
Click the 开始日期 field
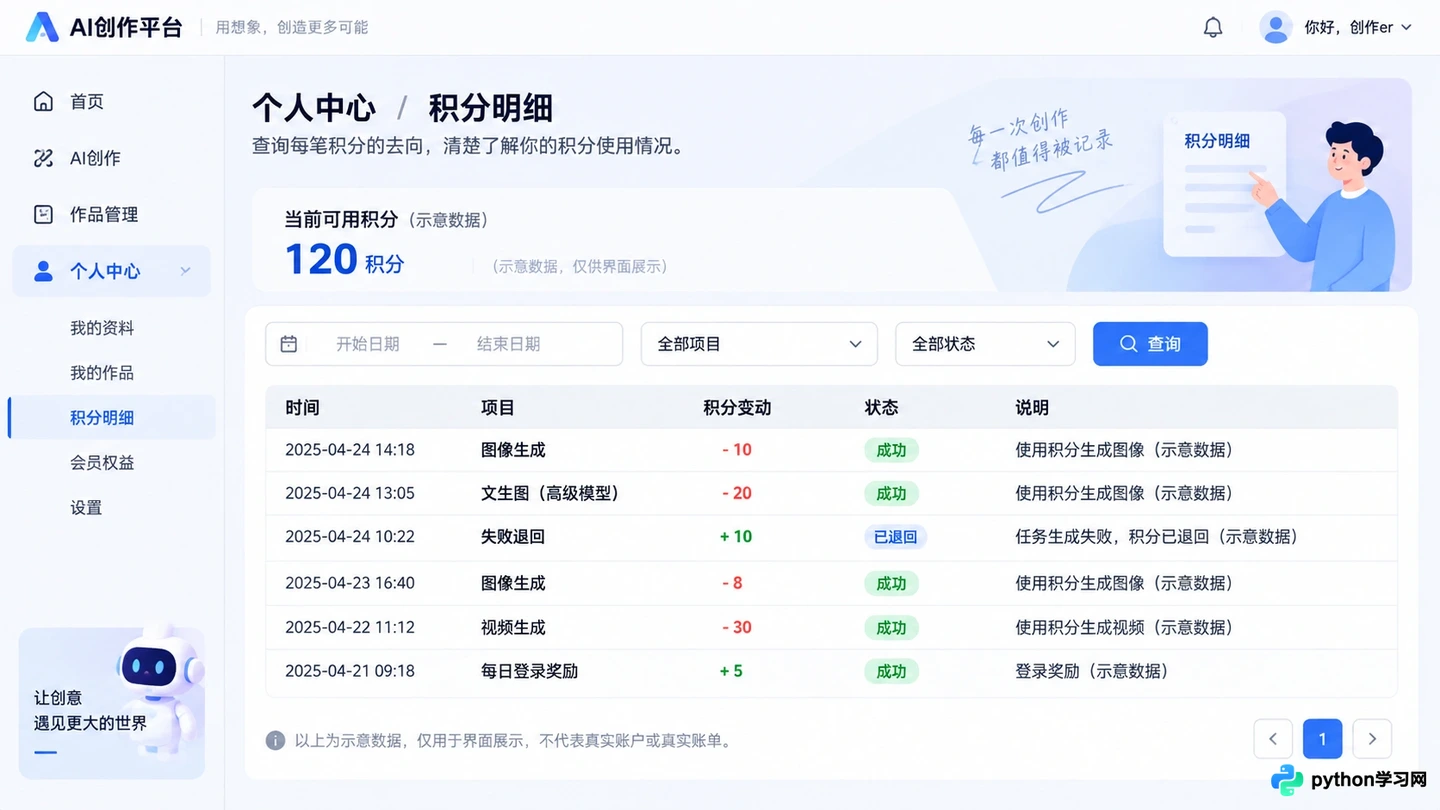tap(368, 344)
